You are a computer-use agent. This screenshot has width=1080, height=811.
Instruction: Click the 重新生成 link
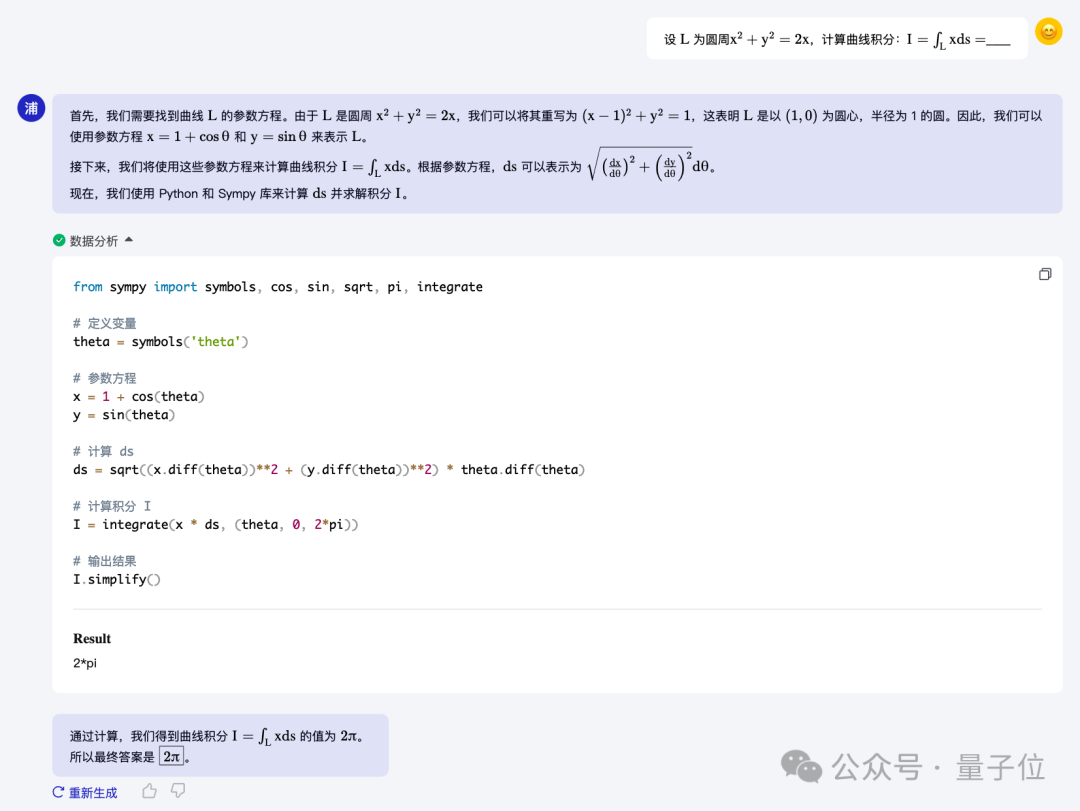[91, 791]
